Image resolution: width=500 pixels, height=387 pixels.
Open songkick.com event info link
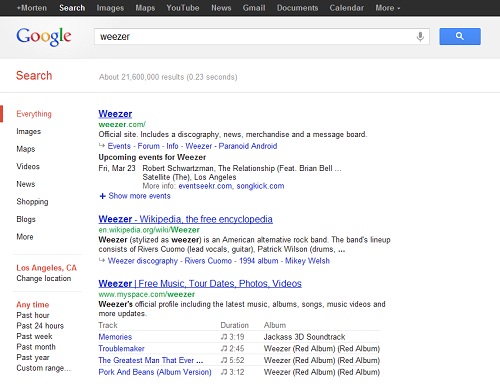point(260,186)
